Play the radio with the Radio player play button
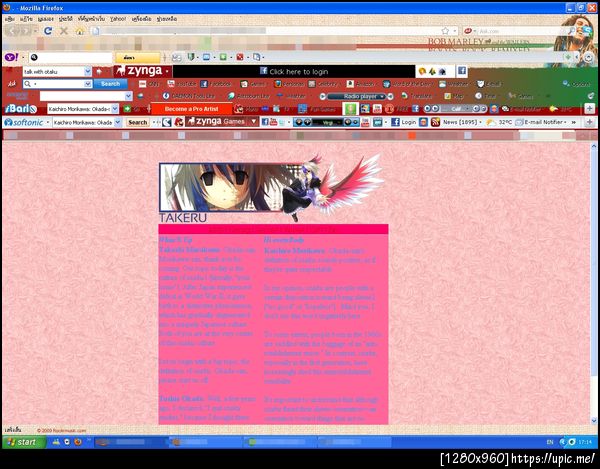This screenshot has width=600, height=469. coord(322,96)
